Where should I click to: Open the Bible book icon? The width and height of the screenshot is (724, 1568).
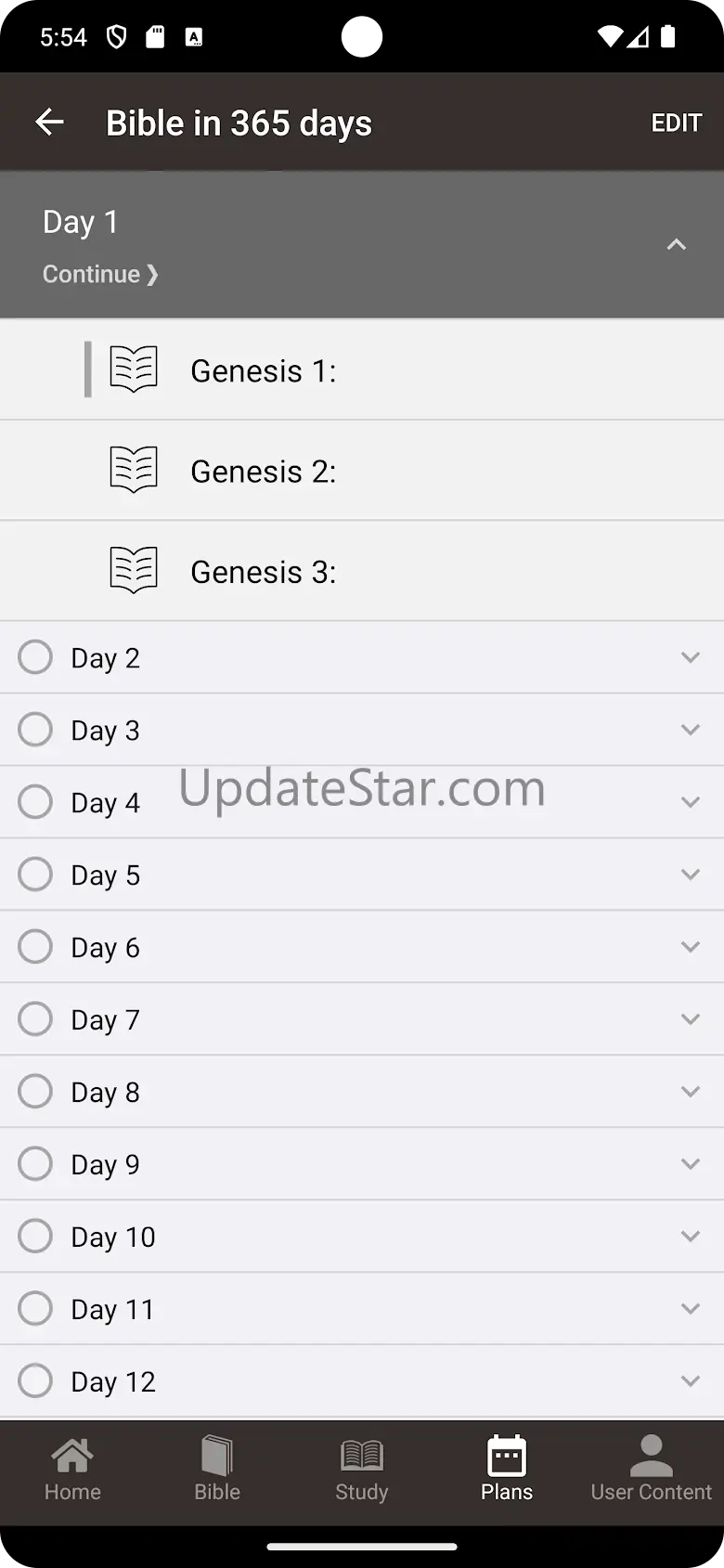coord(217,1455)
